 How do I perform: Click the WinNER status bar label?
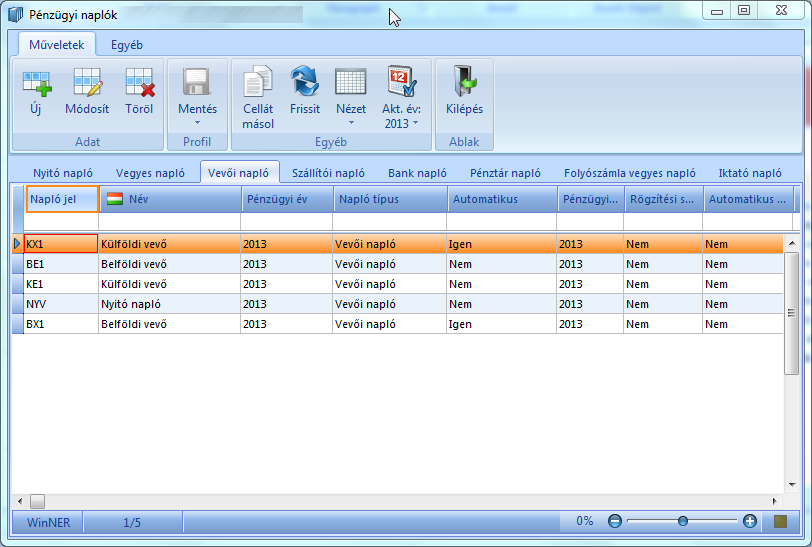48,523
